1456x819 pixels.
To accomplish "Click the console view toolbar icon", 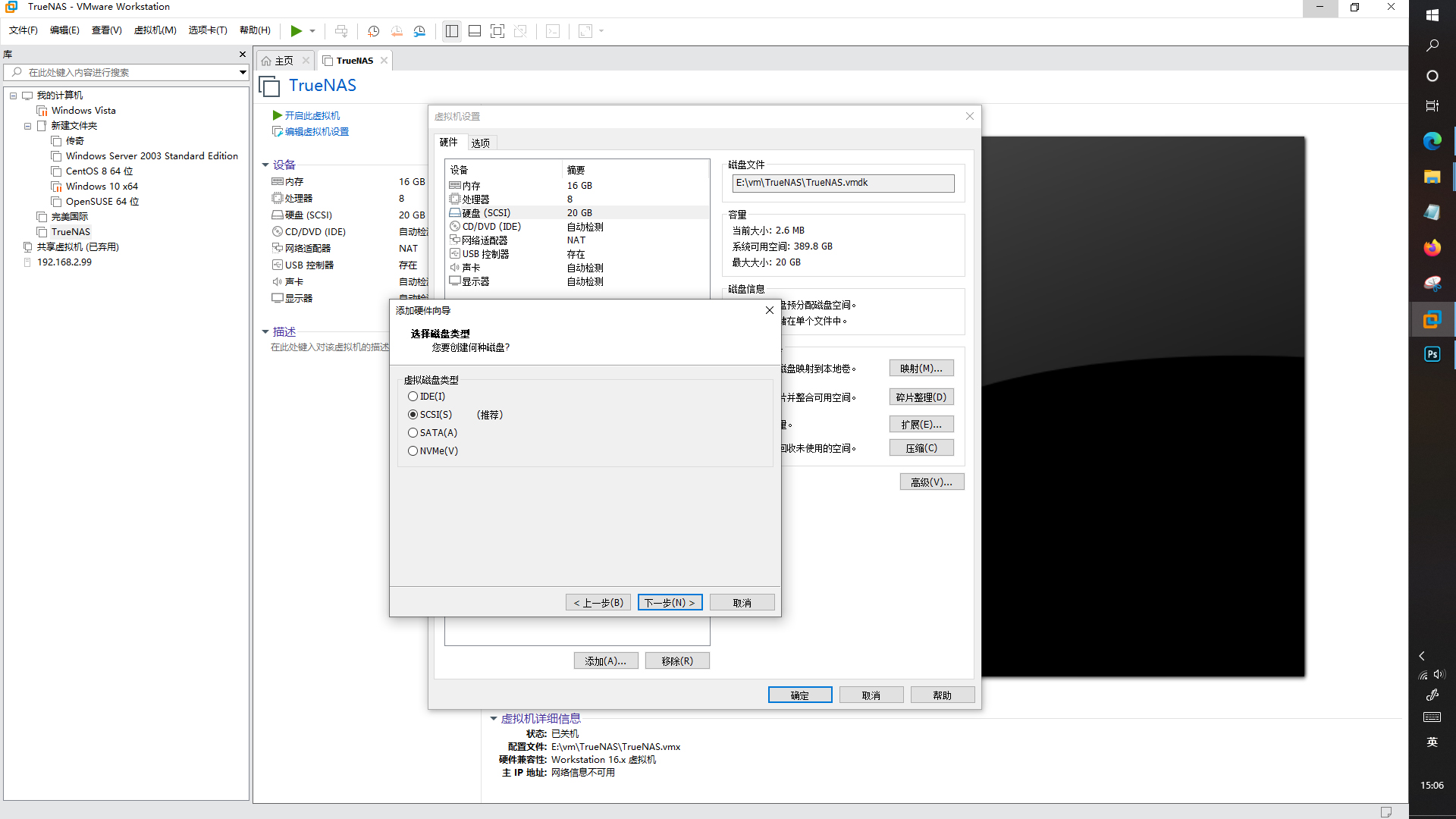I will point(554,31).
